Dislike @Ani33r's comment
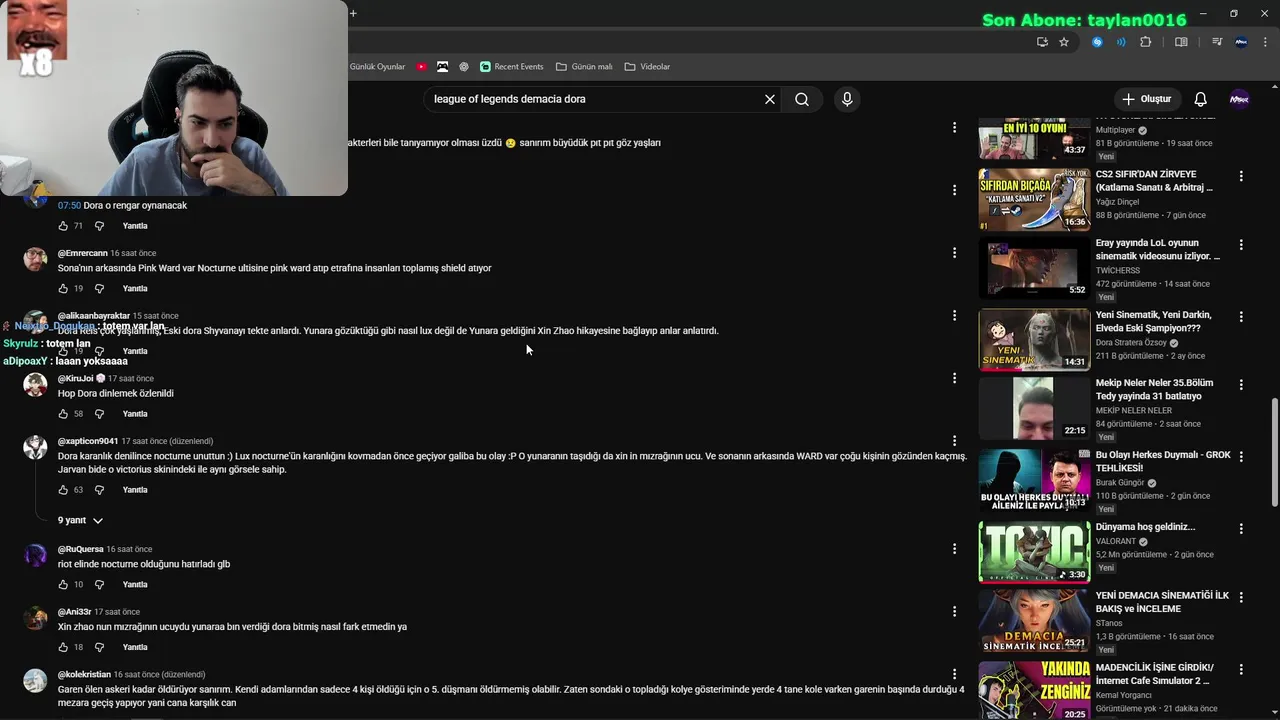 point(99,647)
